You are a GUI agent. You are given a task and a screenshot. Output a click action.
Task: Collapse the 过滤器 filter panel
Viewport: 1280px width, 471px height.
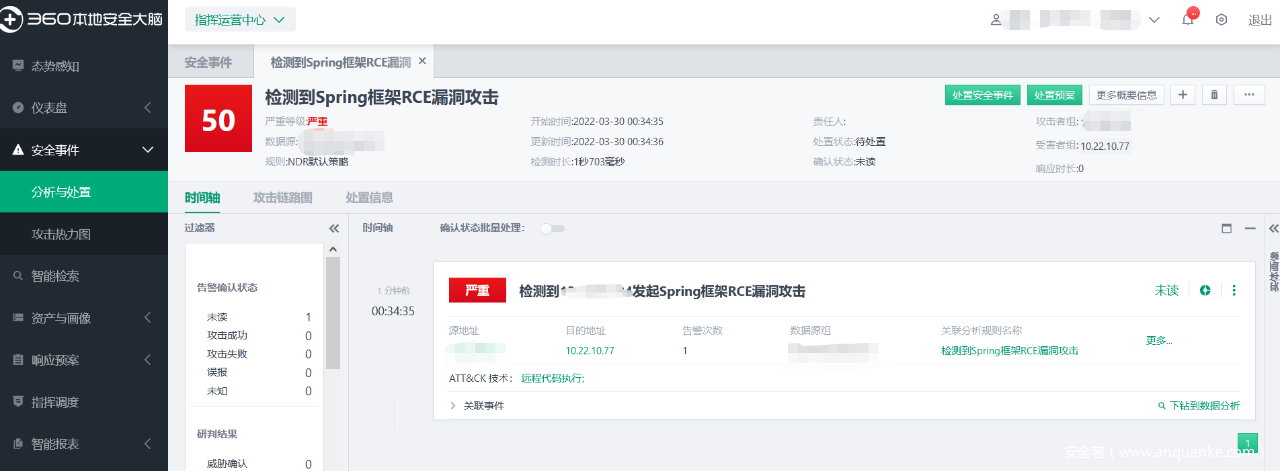tap(334, 228)
